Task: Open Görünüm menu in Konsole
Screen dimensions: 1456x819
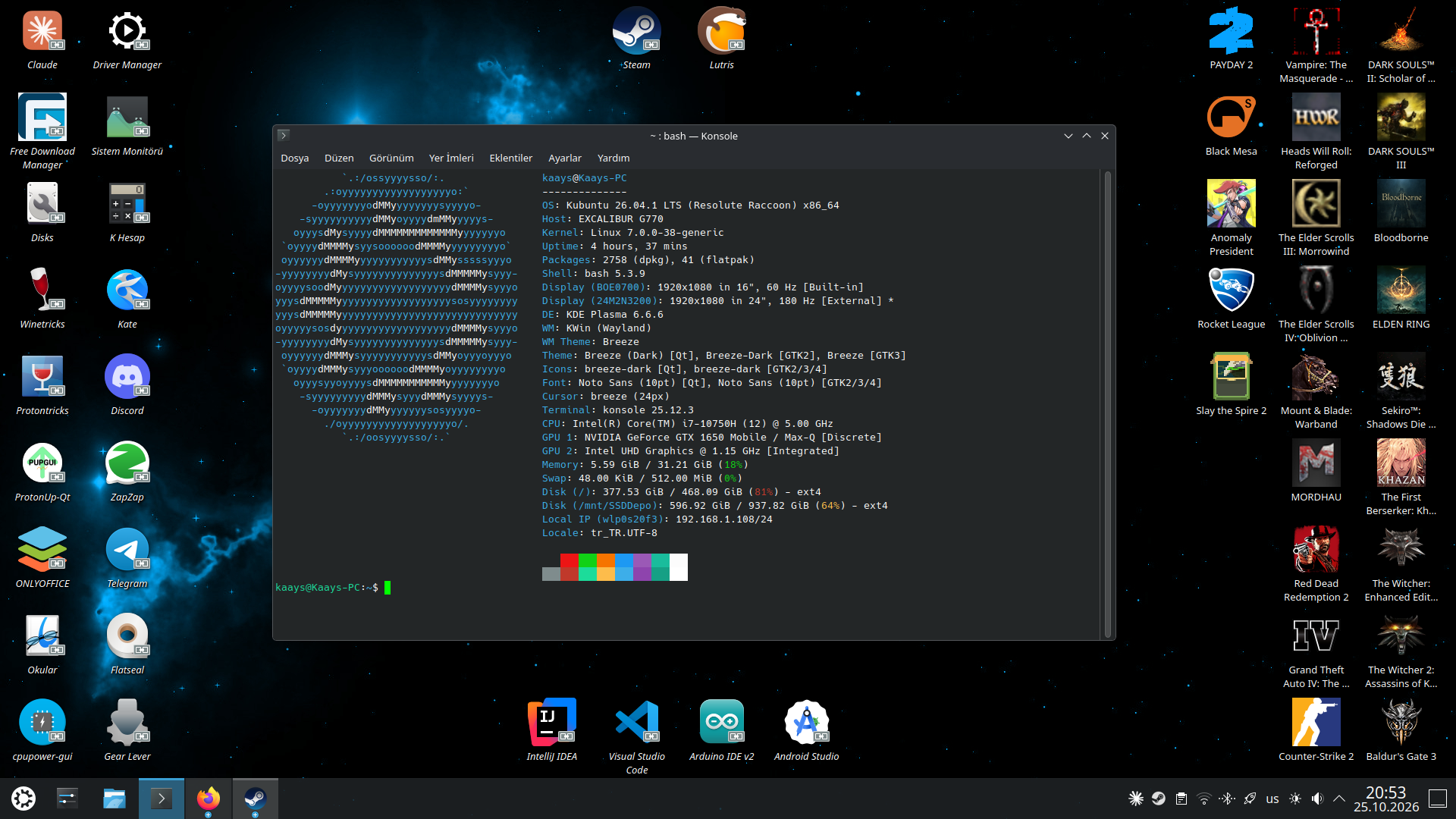Action: click(391, 158)
